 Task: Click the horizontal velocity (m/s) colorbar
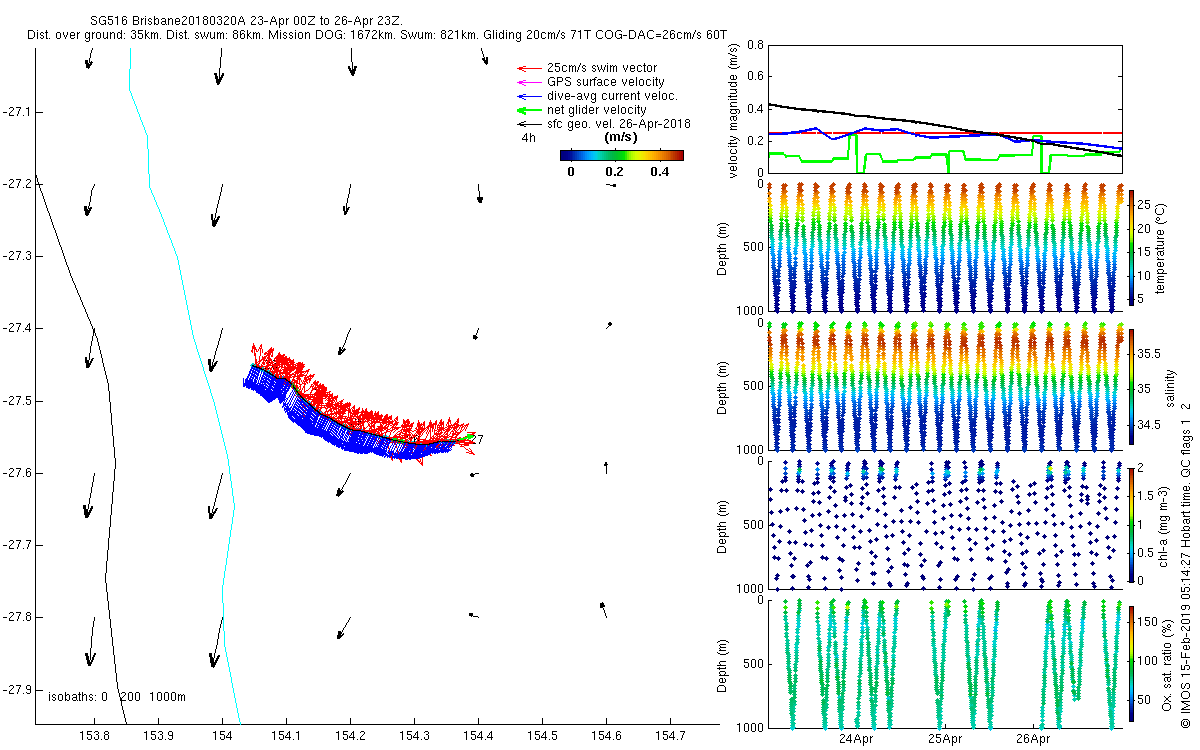click(x=621, y=155)
